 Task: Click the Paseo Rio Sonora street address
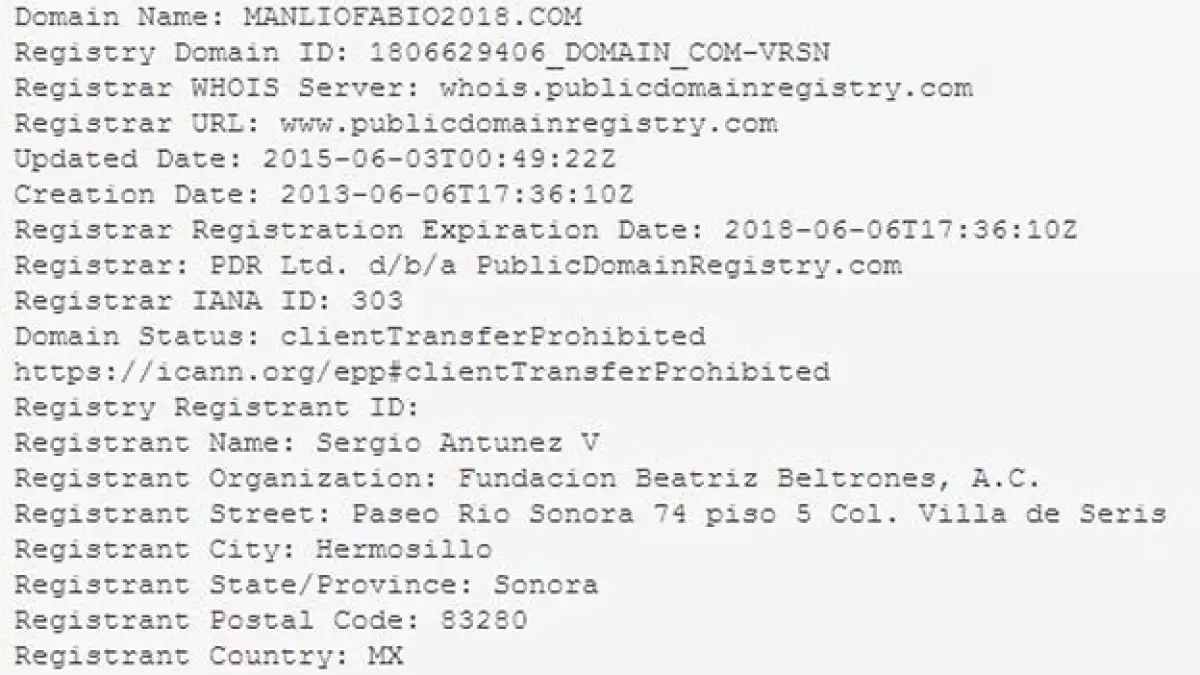(758, 514)
